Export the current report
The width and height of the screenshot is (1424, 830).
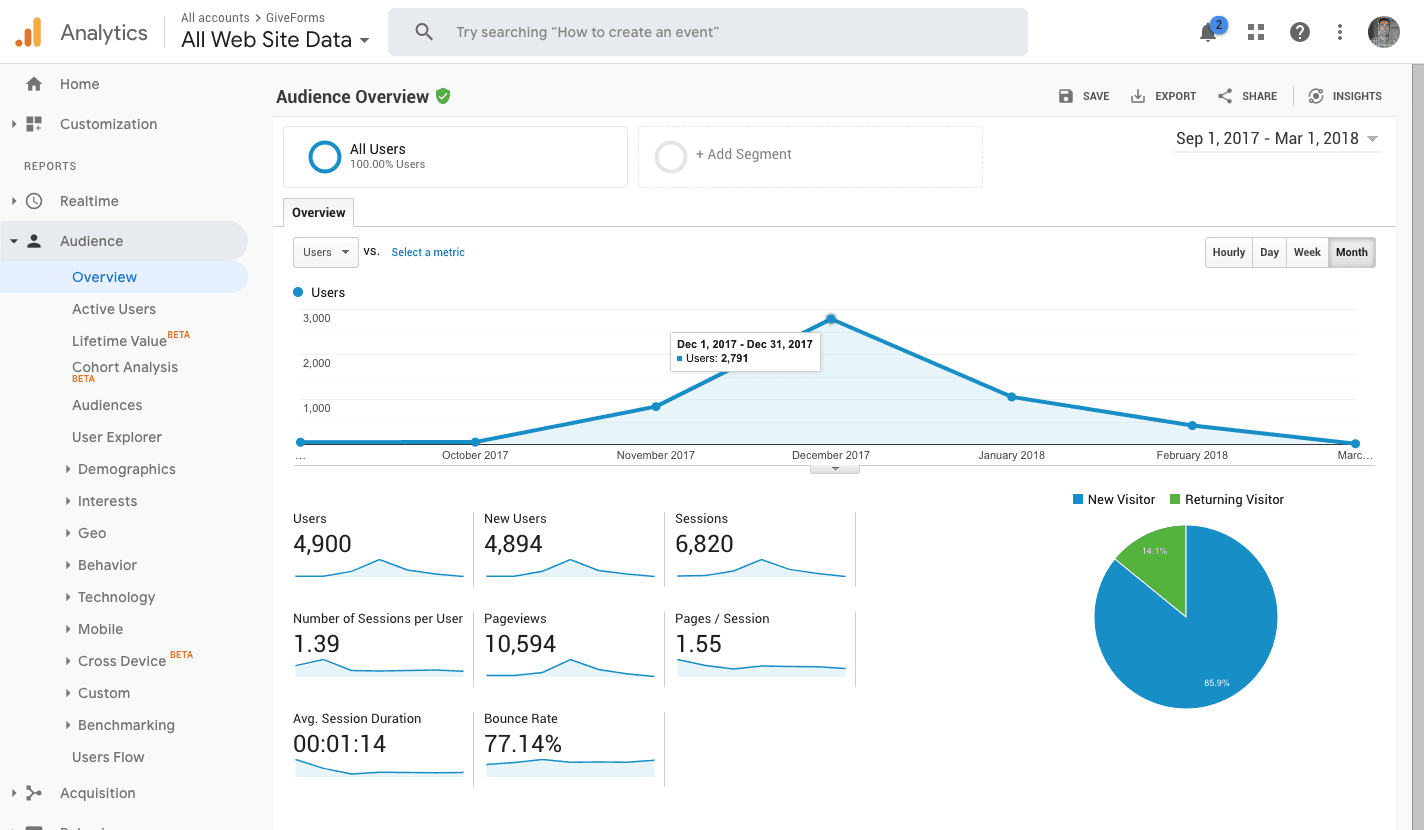[x=1163, y=95]
